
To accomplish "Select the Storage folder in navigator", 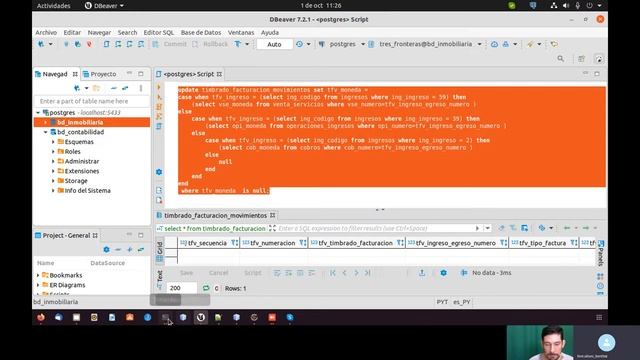I will point(76,181).
